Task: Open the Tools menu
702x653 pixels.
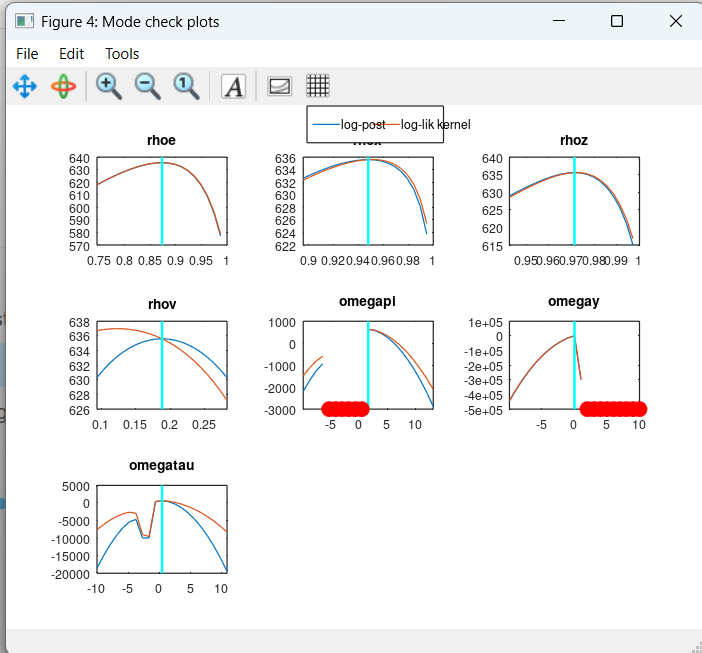Action: (122, 54)
